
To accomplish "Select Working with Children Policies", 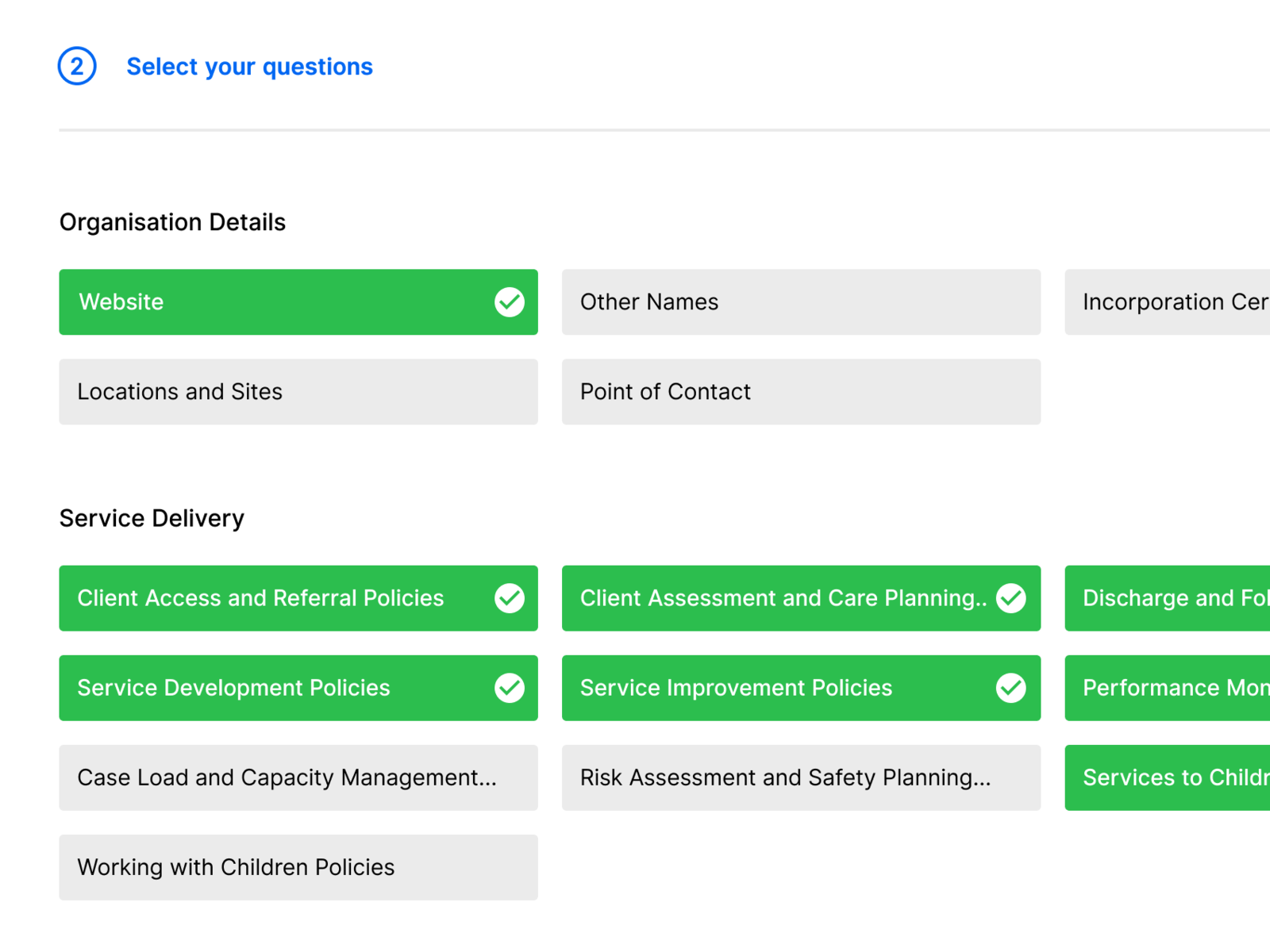I will point(298,867).
